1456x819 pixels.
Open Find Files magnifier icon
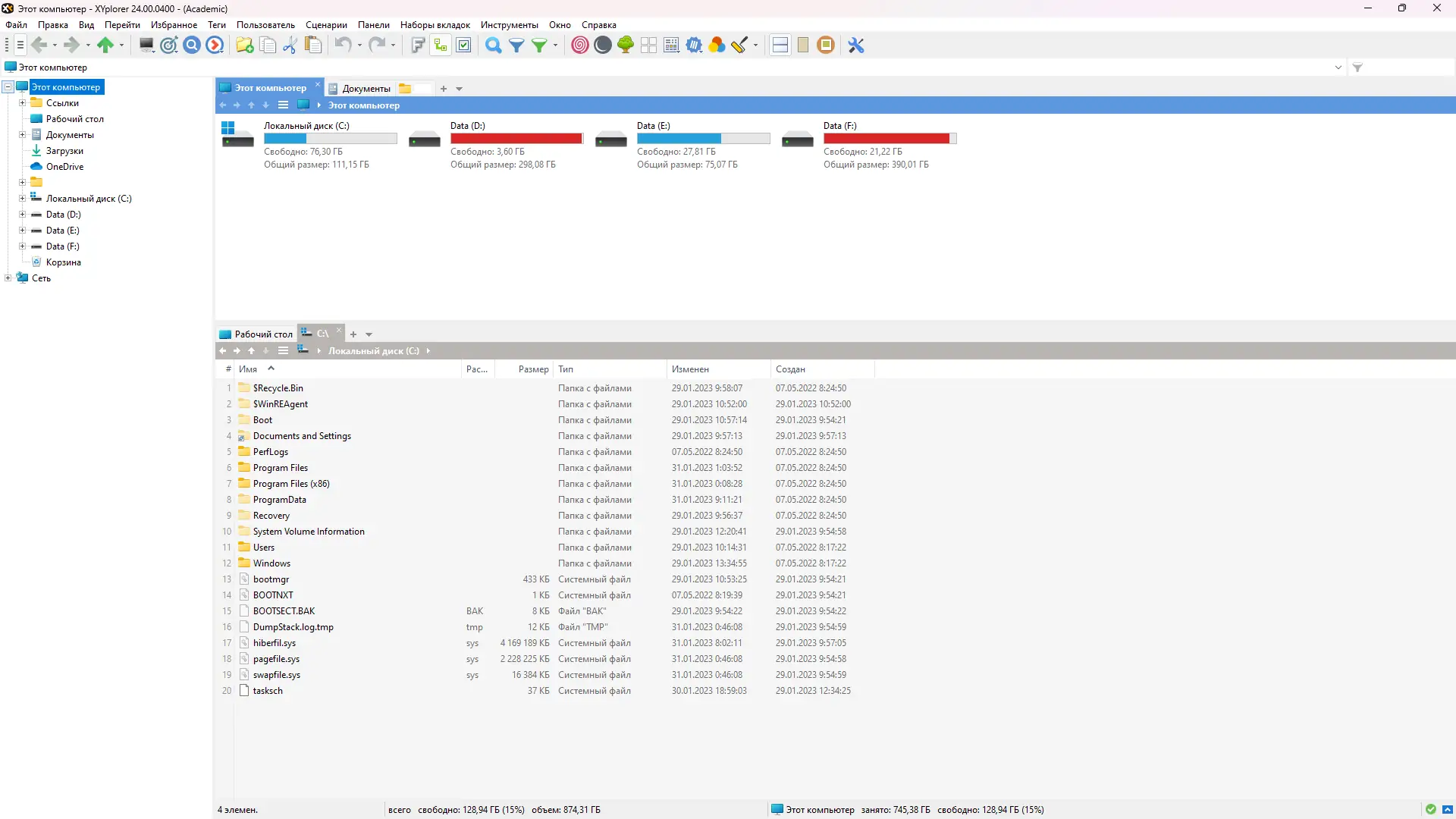click(493, 45)
